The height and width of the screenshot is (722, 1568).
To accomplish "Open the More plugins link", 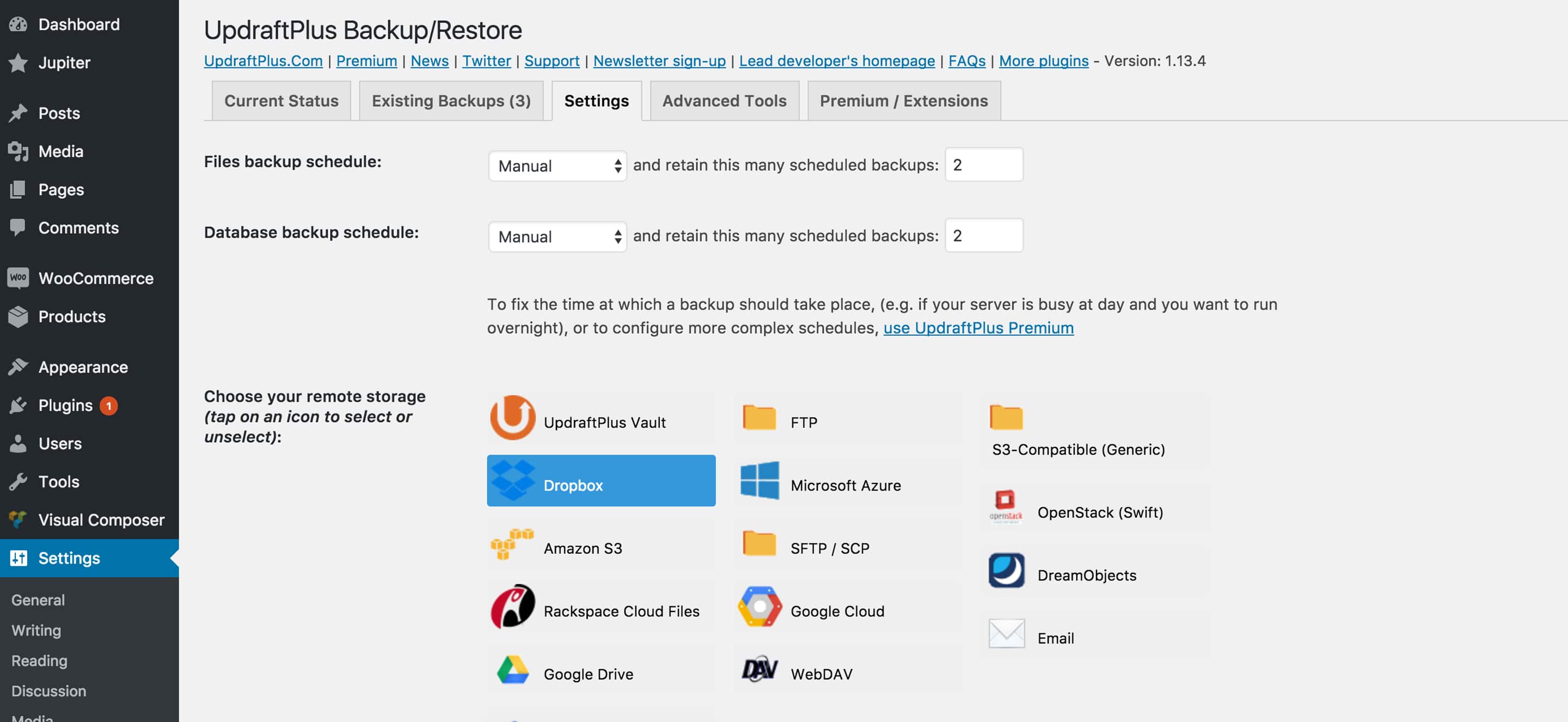I will click(1043, 61).
